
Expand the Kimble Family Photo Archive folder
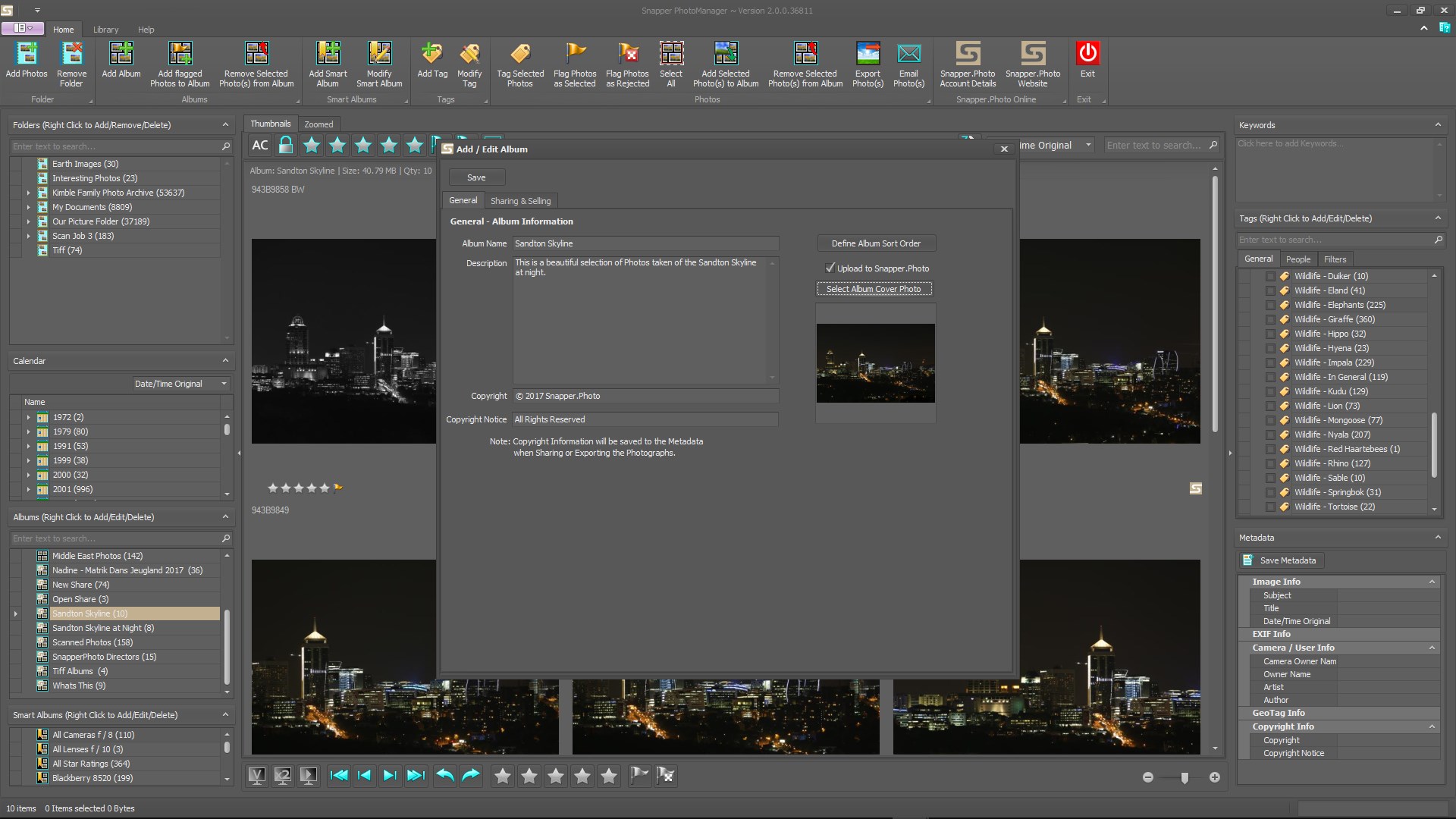pos(29,193)
